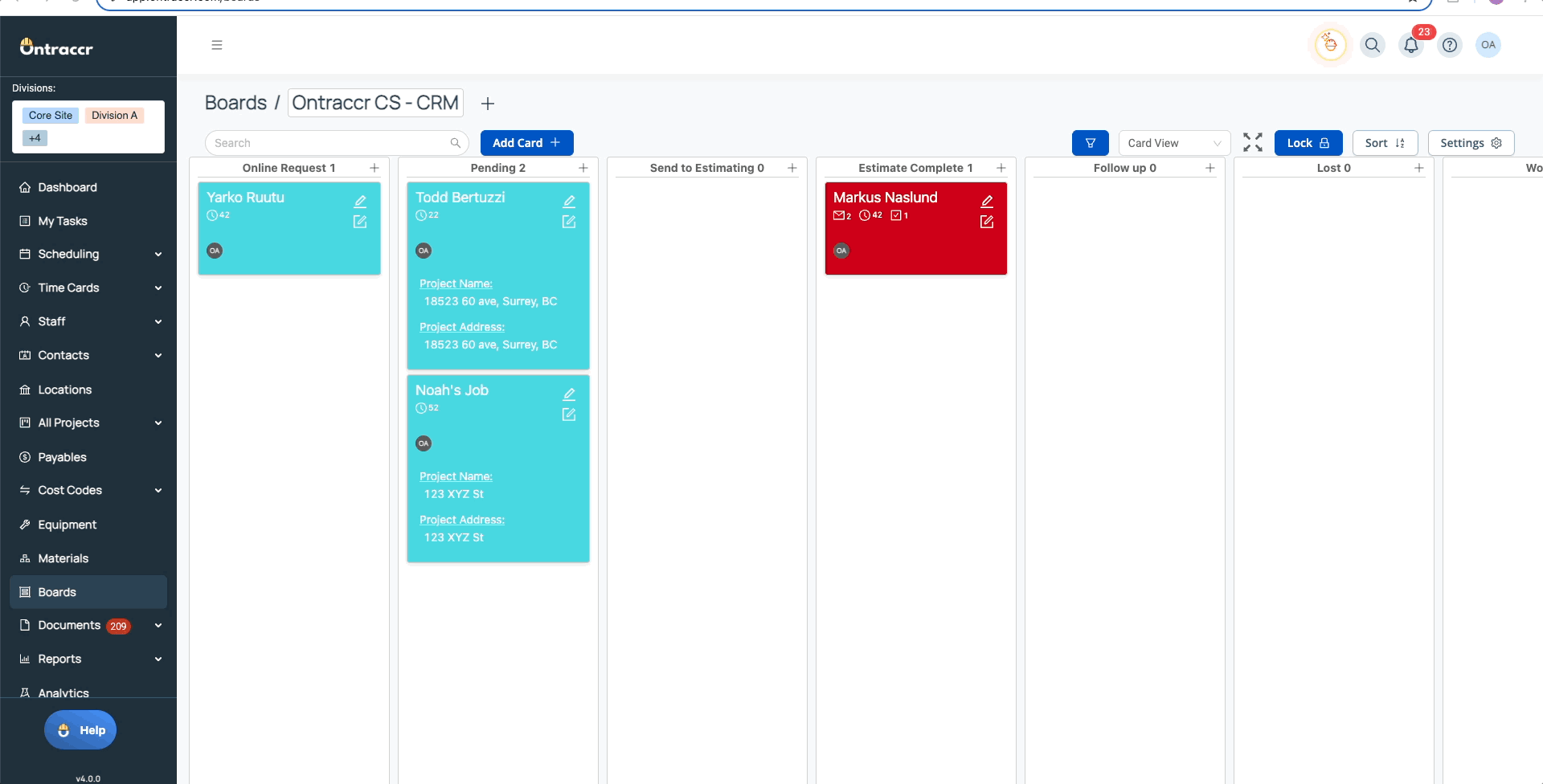Open the Markus Naslund red card
Image resolution: width=1543 pixels, height=784 pixels.
(915, 228)
